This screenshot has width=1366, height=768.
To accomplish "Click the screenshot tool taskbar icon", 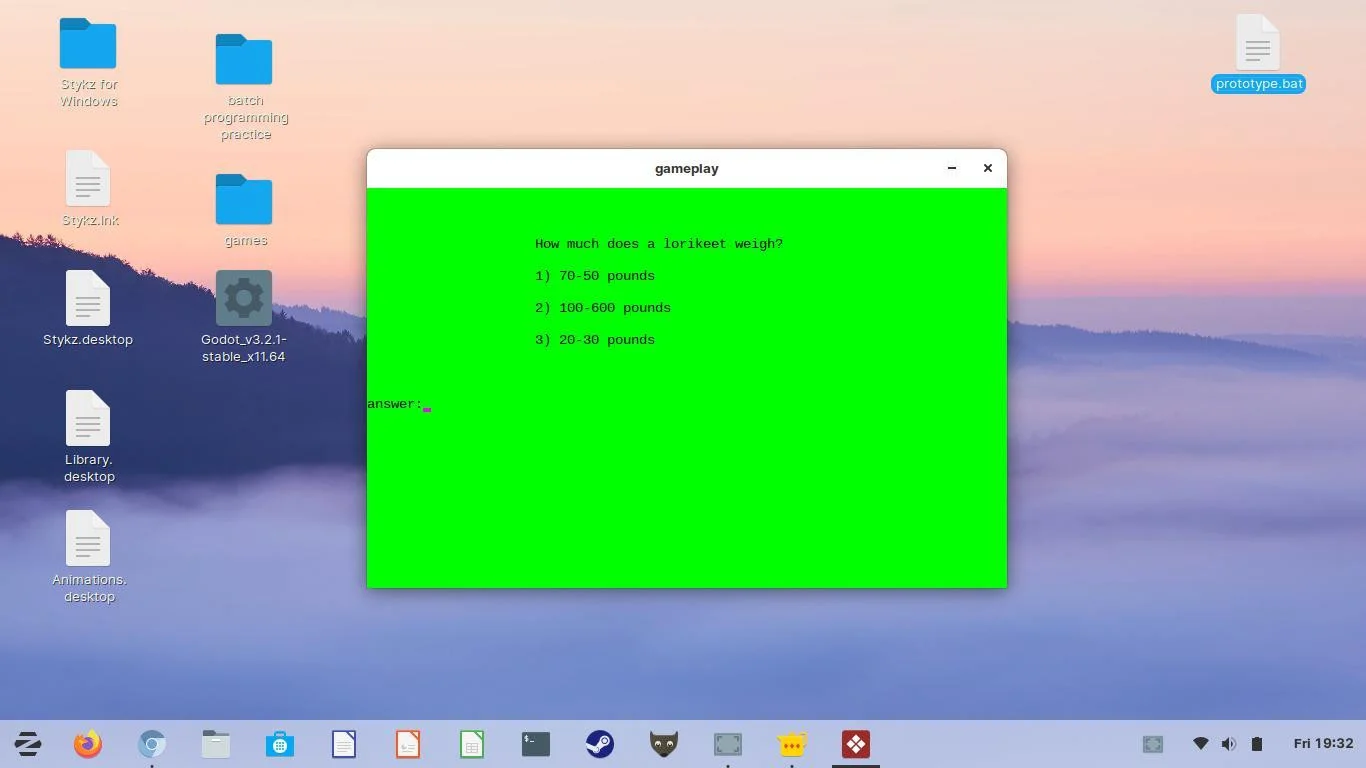I will [x=728, y=744].
